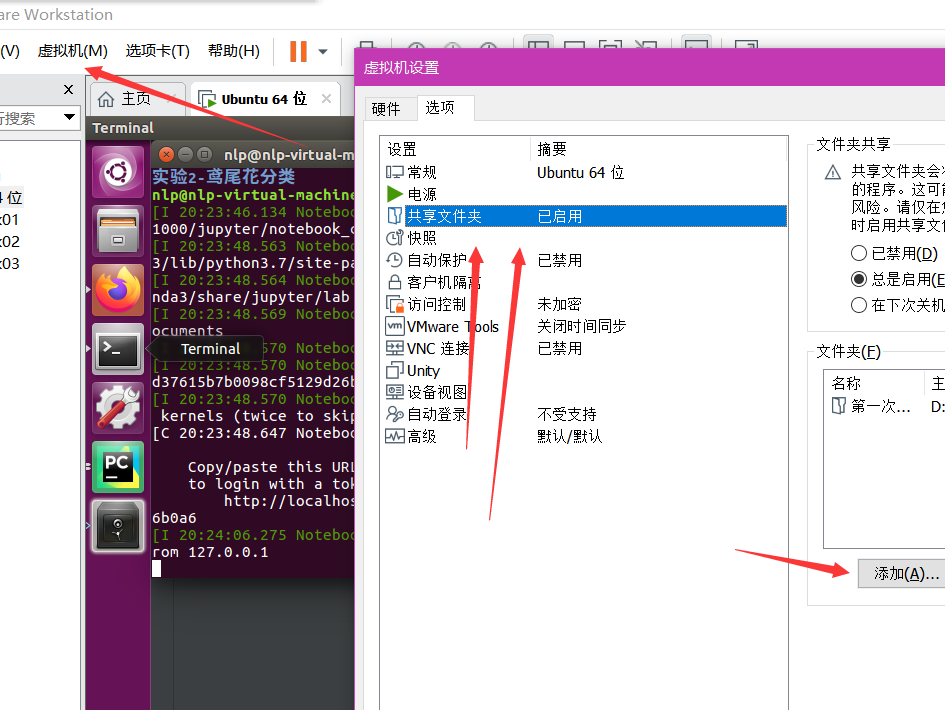Select 快照 snapshot settings row
Image resolution: width=945 pixels, height=710 pixels.
583,238
